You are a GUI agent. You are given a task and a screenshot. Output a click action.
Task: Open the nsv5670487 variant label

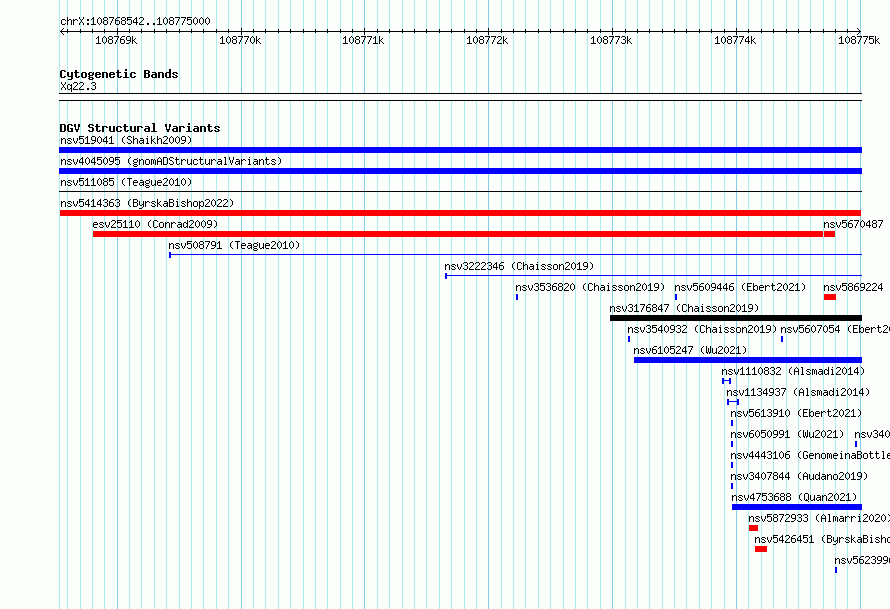tap(853, 224)
